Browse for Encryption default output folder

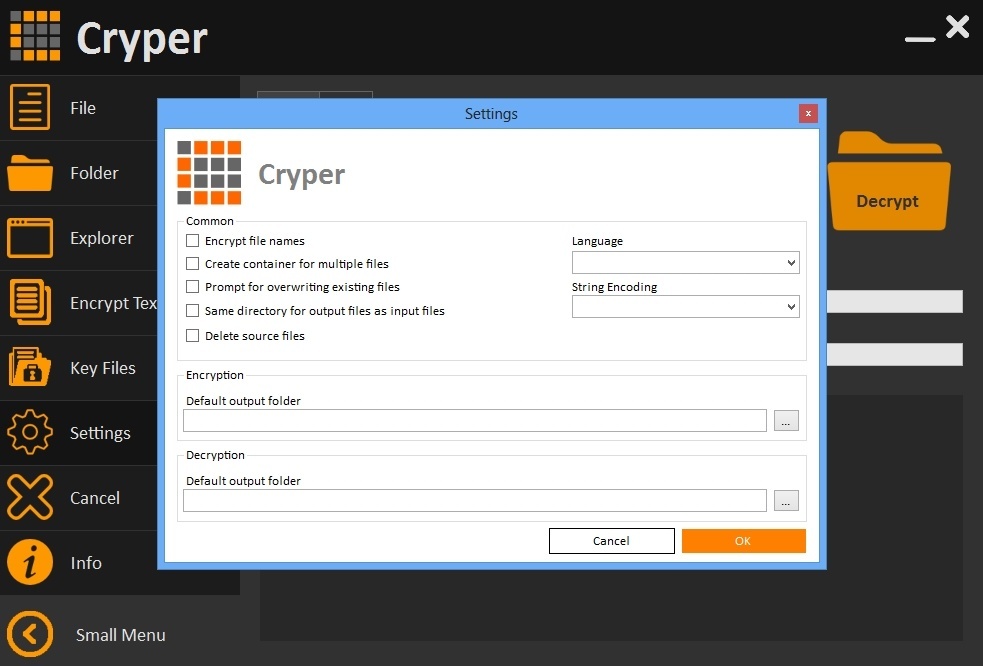coord(786,420)
